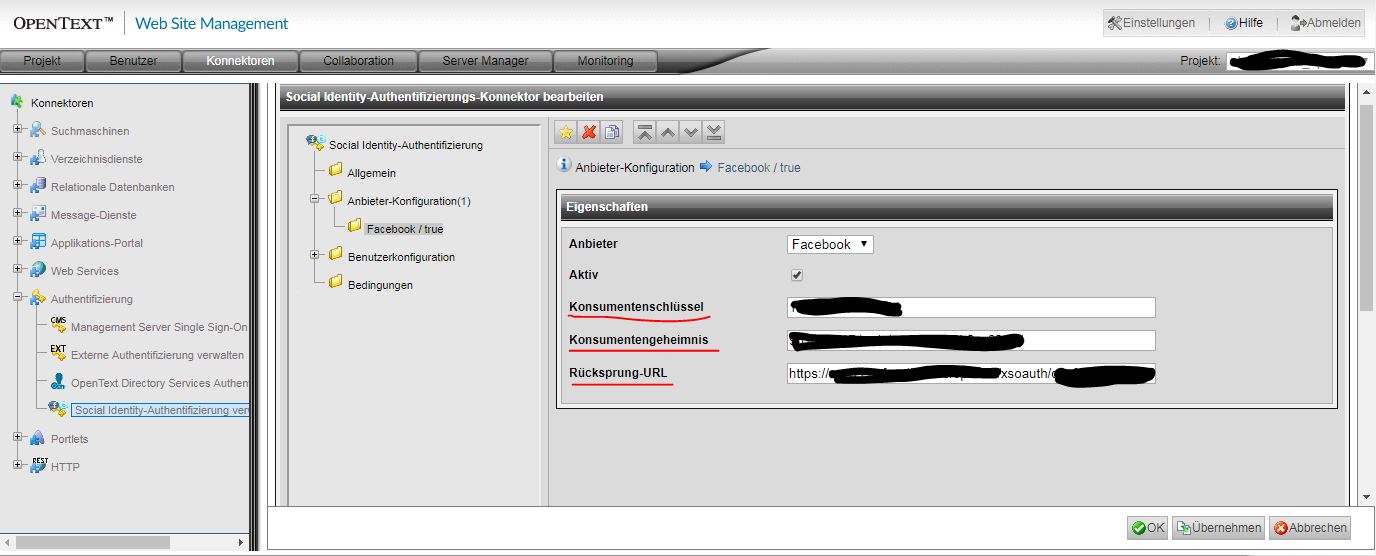Click the Rücksprung-URL input field
Image resolution: width=1376 pixels, height=556 pixels.
click(971, 373)
